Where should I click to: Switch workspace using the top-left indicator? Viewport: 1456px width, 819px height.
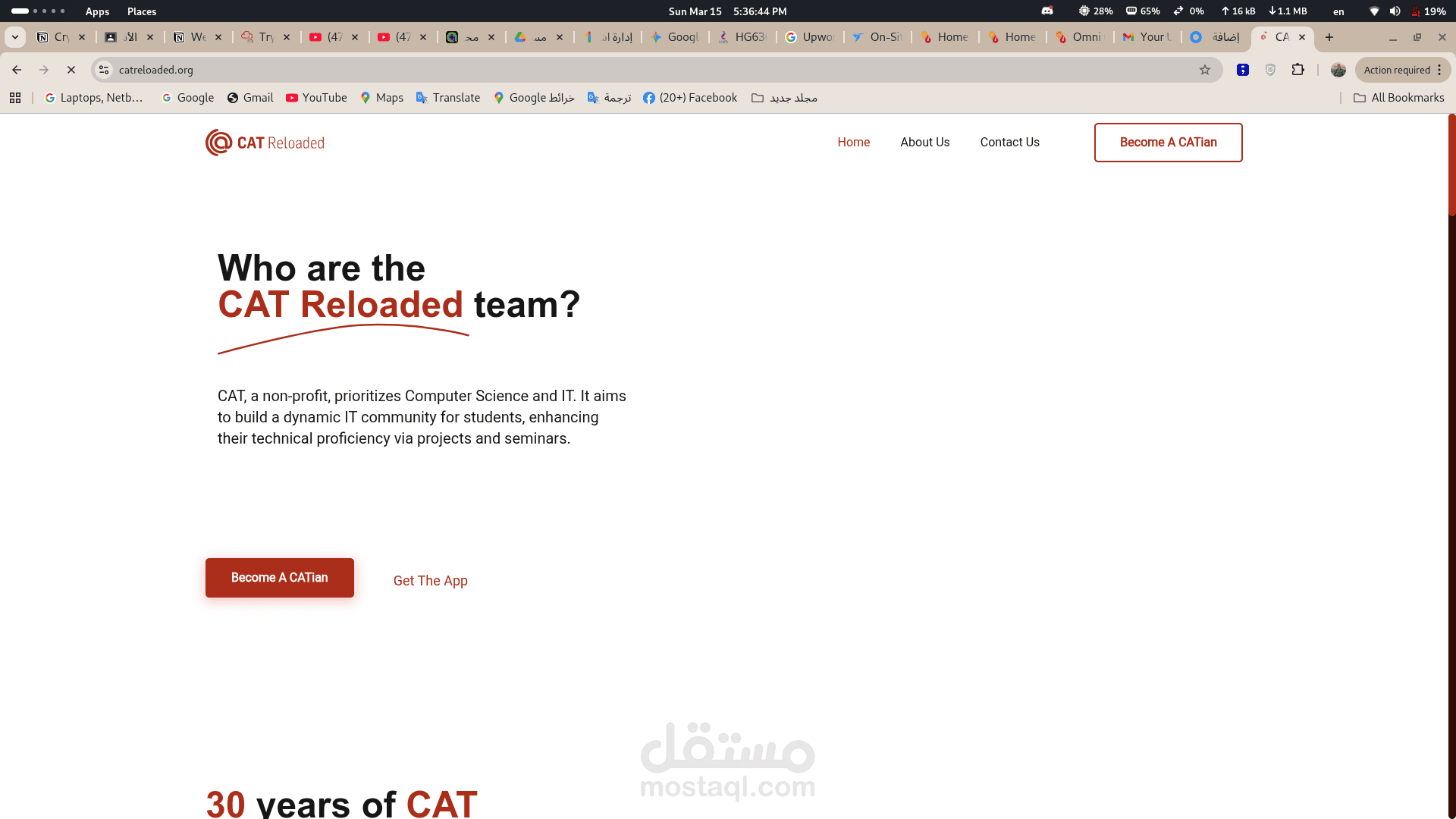(x=38, y=11)
